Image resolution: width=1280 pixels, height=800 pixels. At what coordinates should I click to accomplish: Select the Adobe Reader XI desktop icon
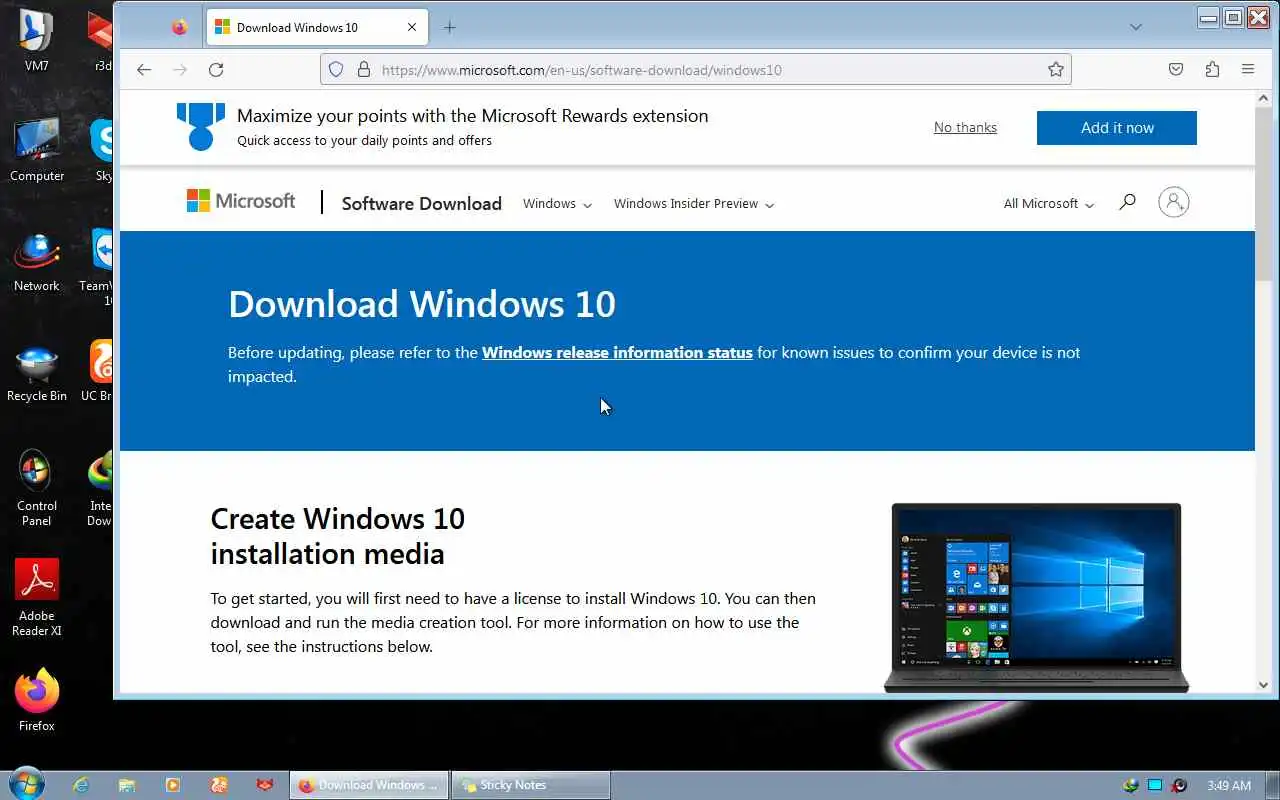tap(37, 597)
